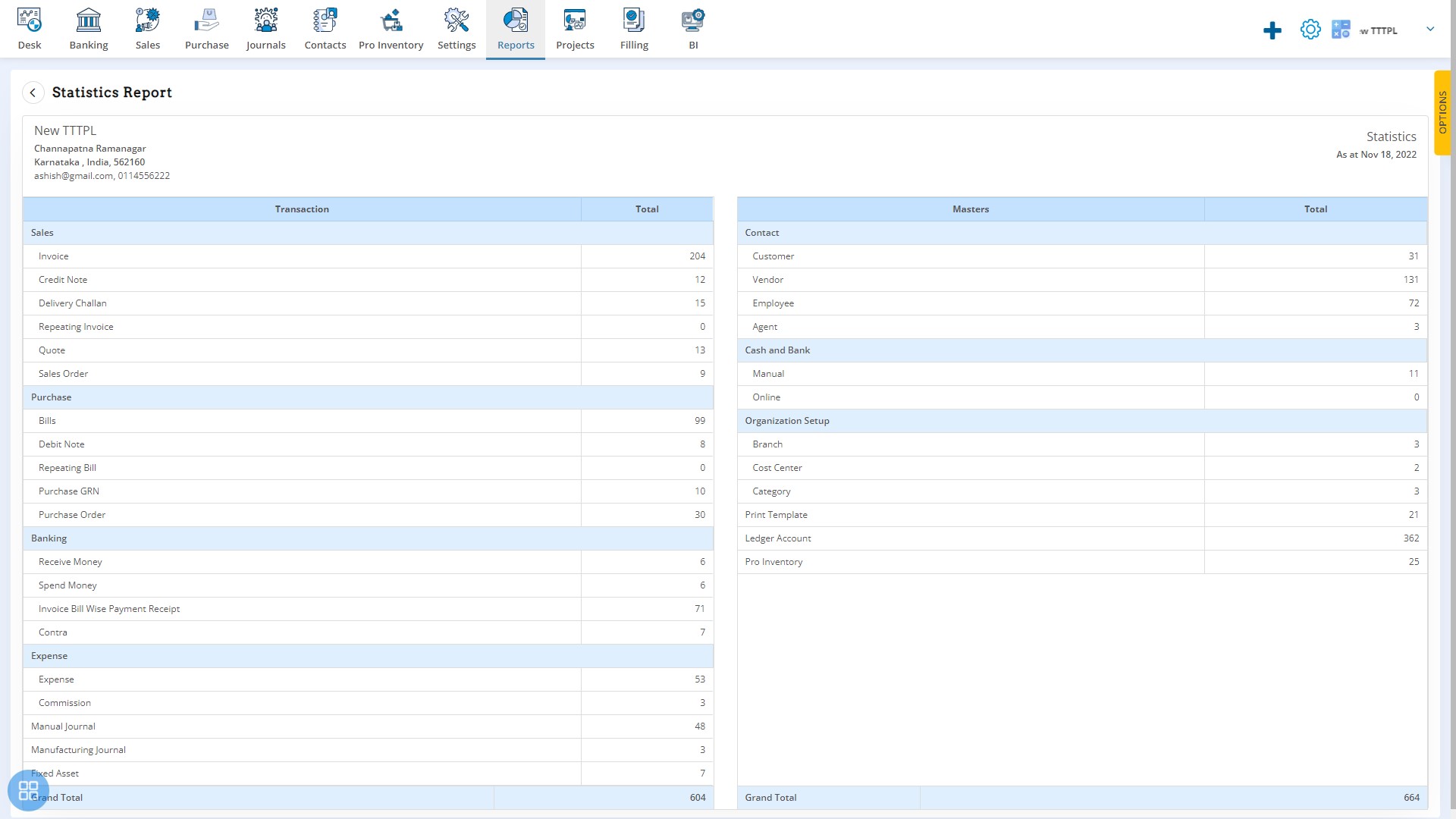
Task: Click the Transaction column header
Action: pyautogui.click(x=302, y=209)
